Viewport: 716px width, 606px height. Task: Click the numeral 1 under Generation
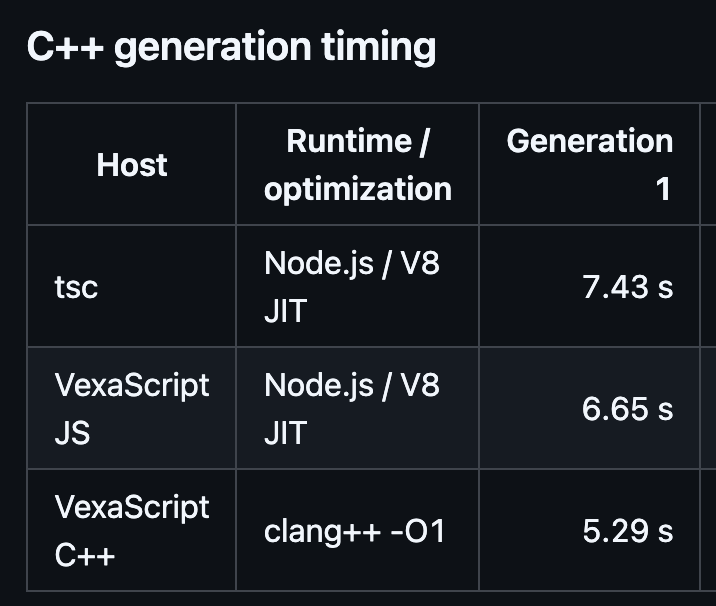point(663,189)
